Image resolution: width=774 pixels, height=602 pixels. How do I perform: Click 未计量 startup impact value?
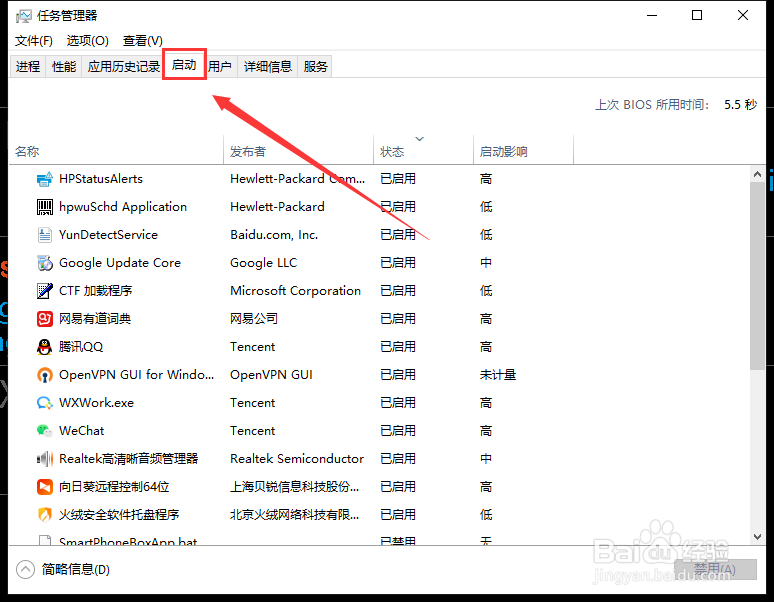coord(498,375)
